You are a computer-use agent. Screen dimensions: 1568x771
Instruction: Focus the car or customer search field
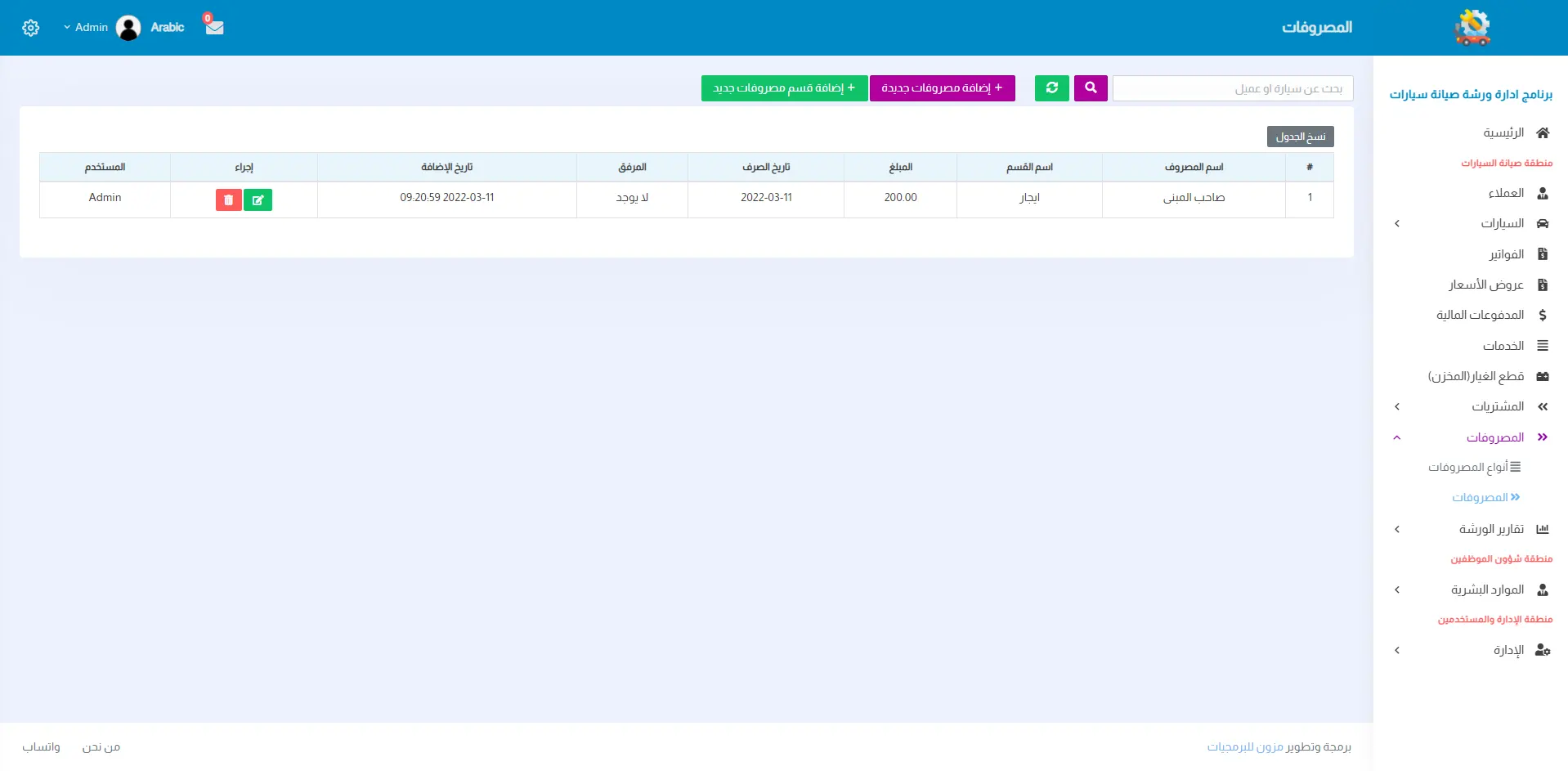[1232, 88]
